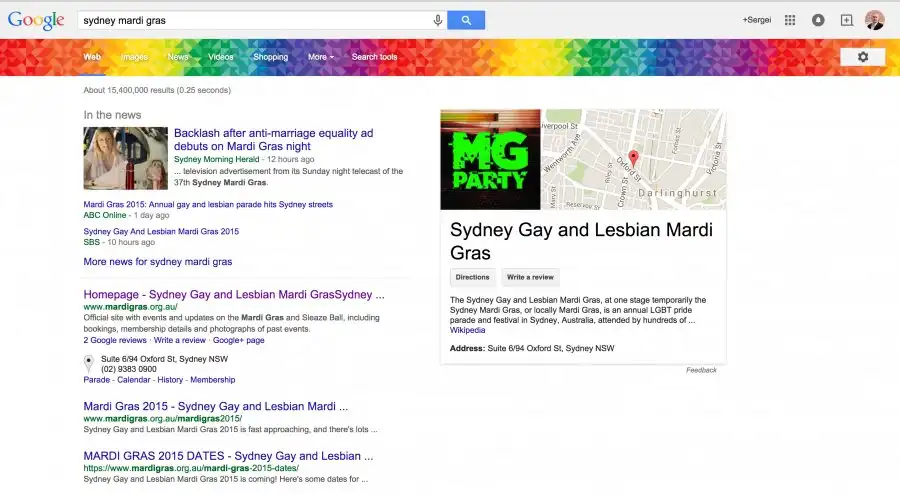900x495 pixels.
Task: Open the account profile picture
Action: point(875,20)
